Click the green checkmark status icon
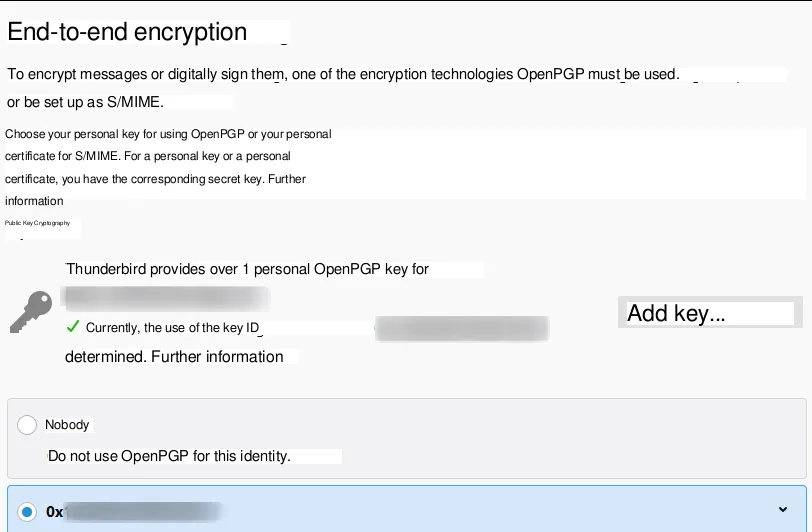The width and height of the screenshot is (812, 532). coord(72,327)
